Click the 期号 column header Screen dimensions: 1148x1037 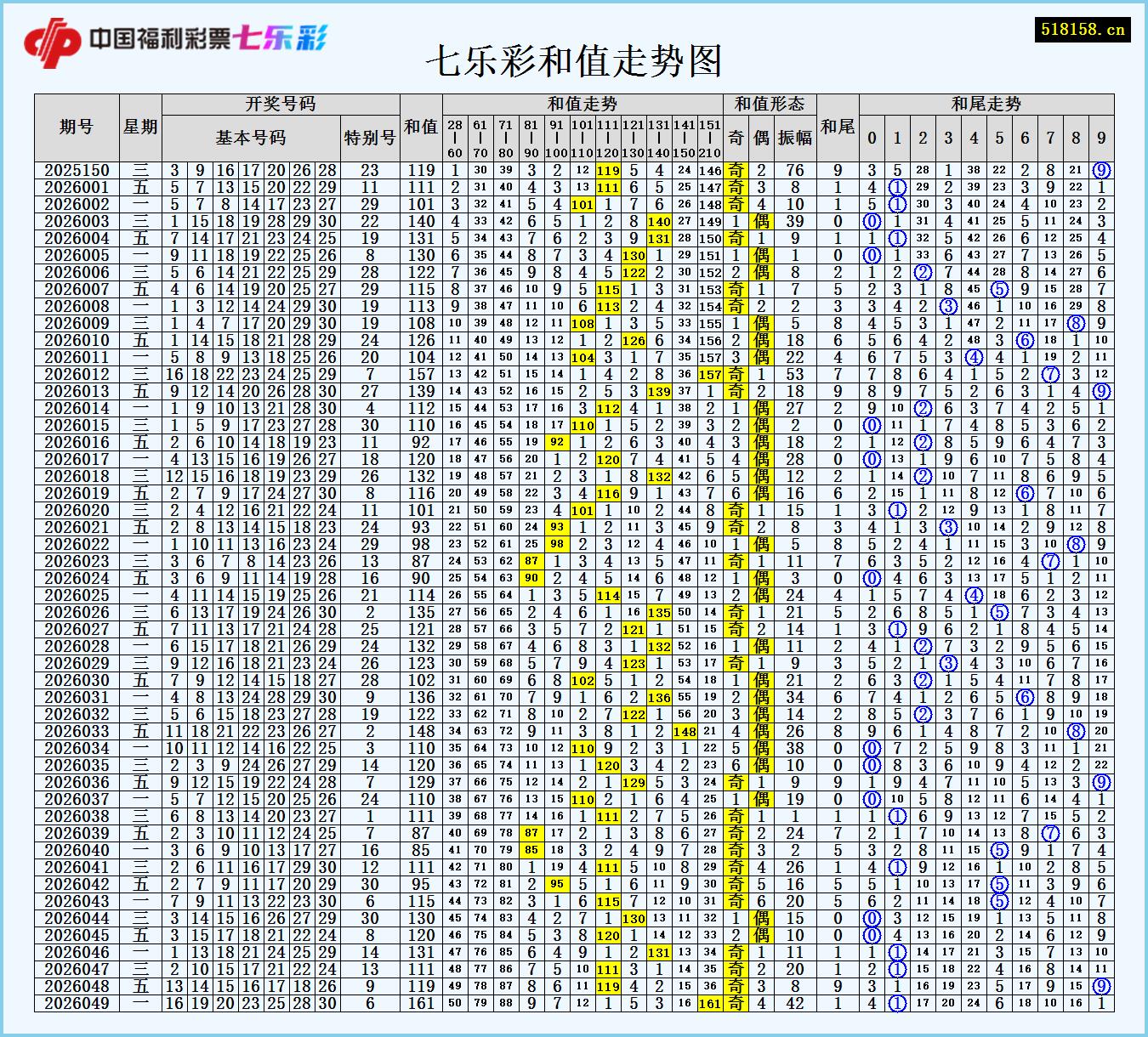pyautogui.click(x=77, y=127)
